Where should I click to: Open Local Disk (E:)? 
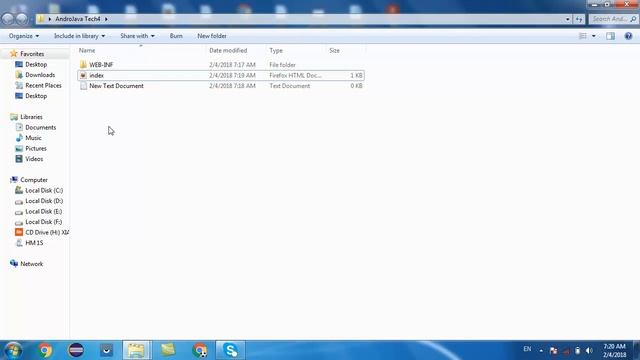44,211
